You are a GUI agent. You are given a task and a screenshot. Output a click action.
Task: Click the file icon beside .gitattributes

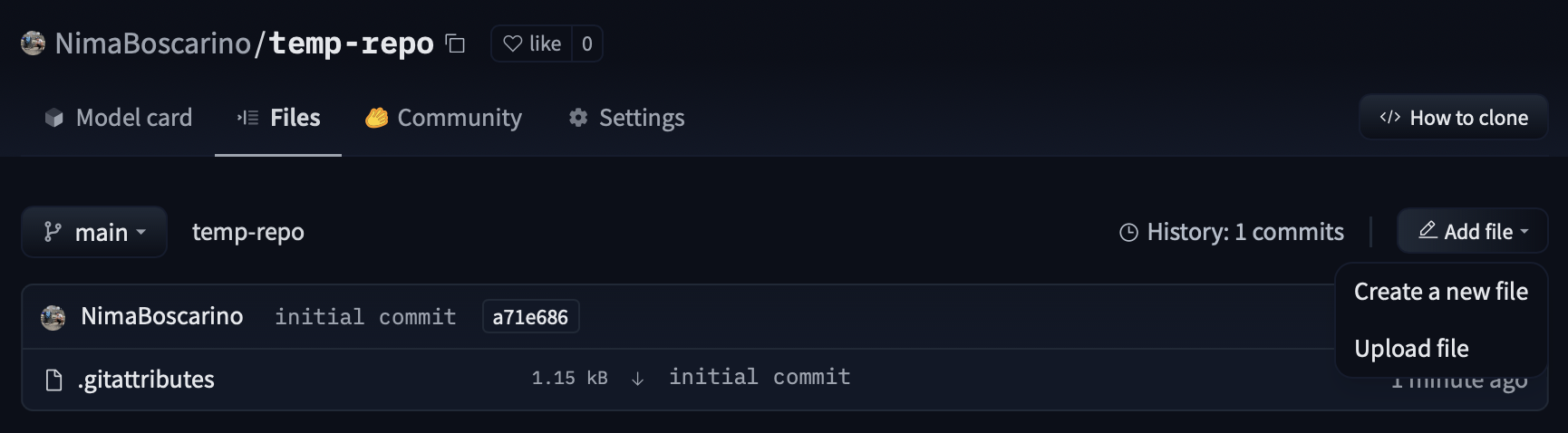pos(54,380)
